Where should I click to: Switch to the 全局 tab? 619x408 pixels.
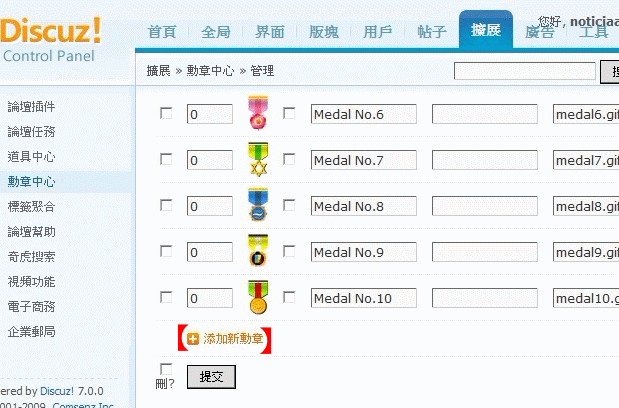[x=216, y=32]
